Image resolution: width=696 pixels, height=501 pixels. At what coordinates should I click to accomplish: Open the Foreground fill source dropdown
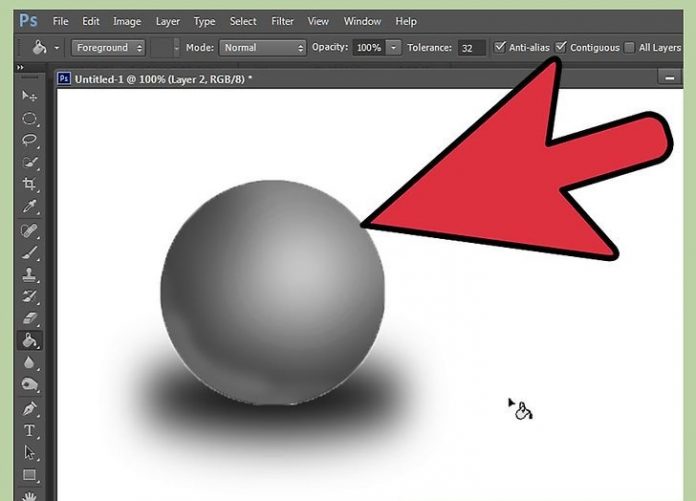pos(108,47)
